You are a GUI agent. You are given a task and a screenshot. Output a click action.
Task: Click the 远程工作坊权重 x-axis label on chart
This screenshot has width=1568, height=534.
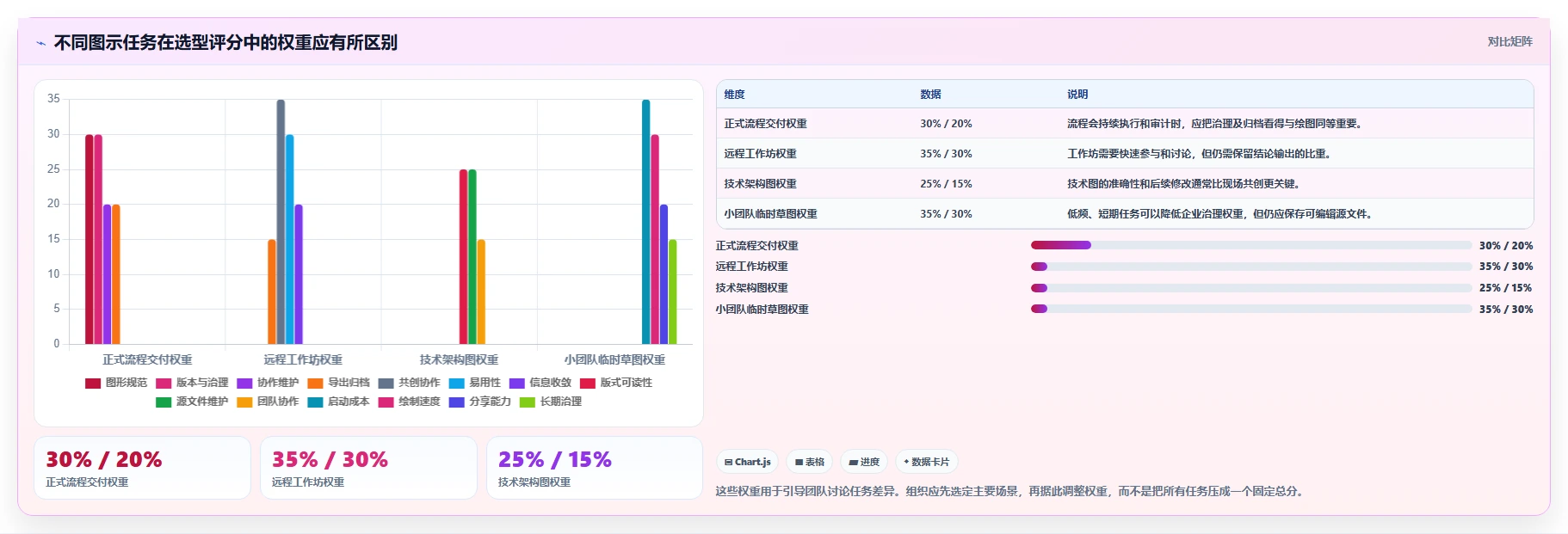[303, 359]
